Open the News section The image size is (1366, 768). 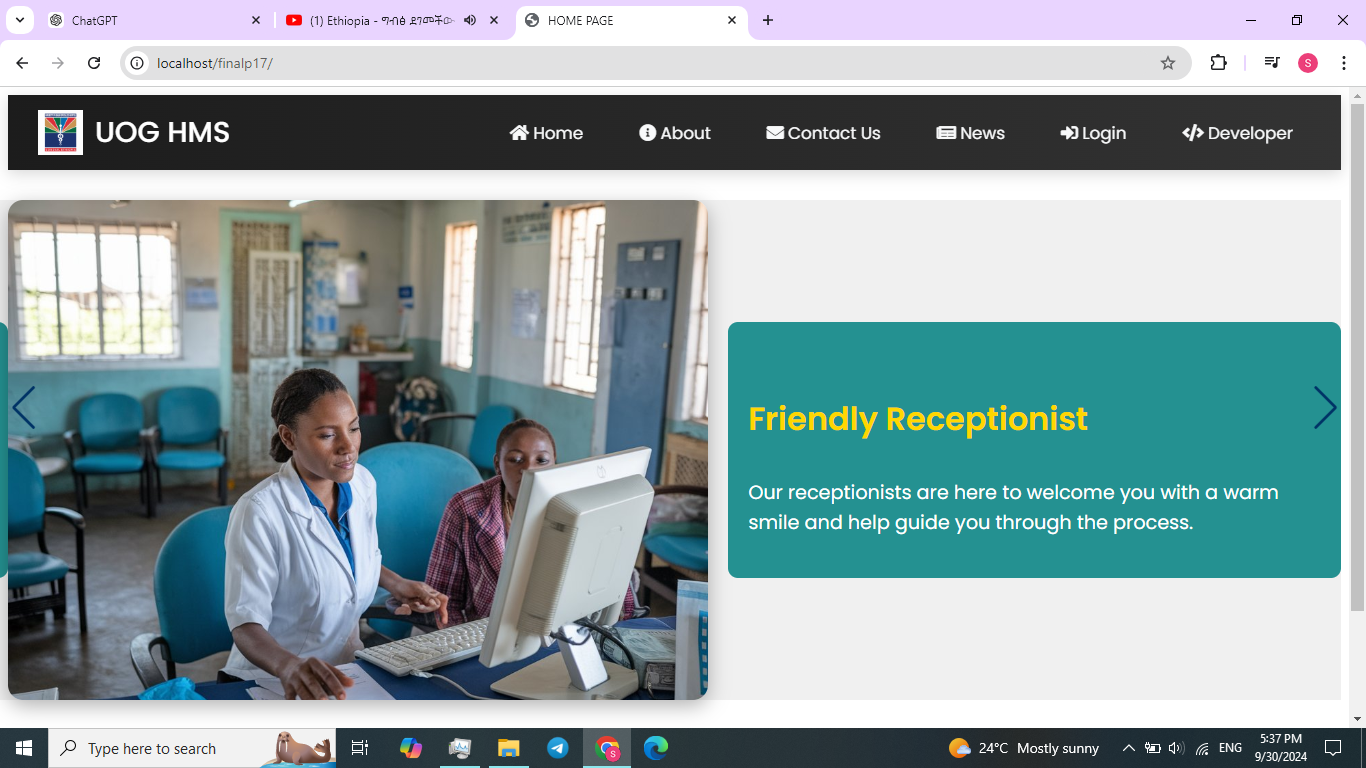970,133
